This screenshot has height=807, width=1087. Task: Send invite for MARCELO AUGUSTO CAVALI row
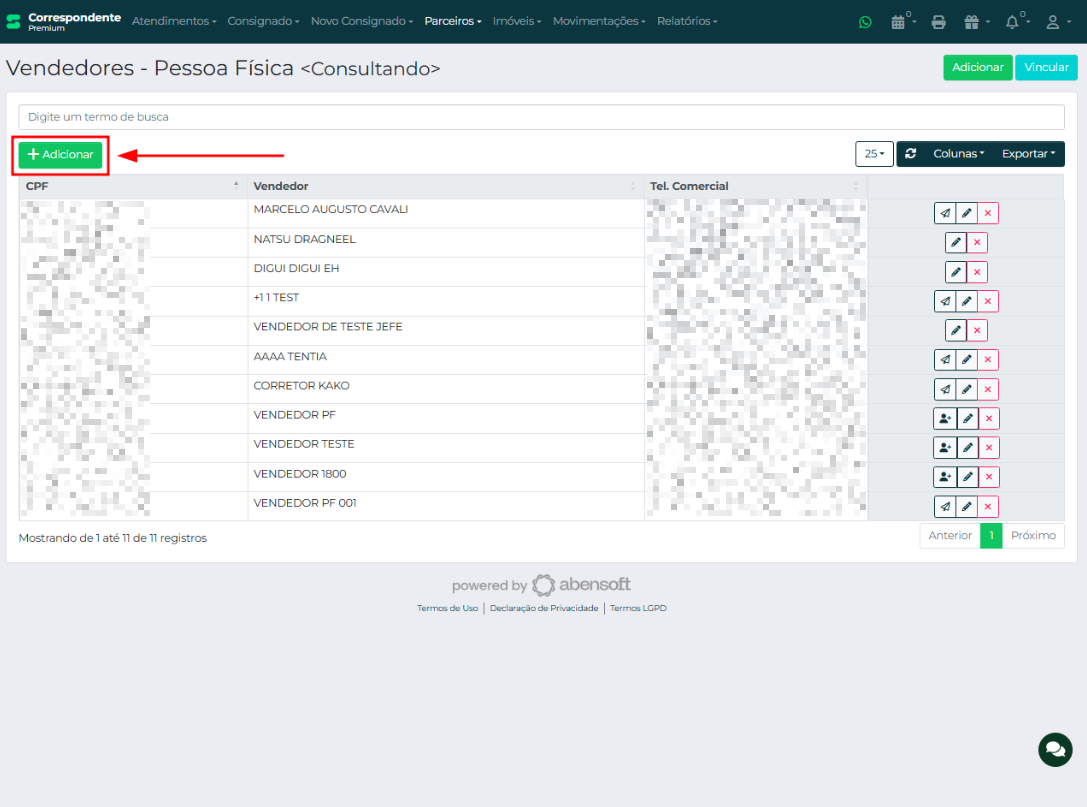945,214
